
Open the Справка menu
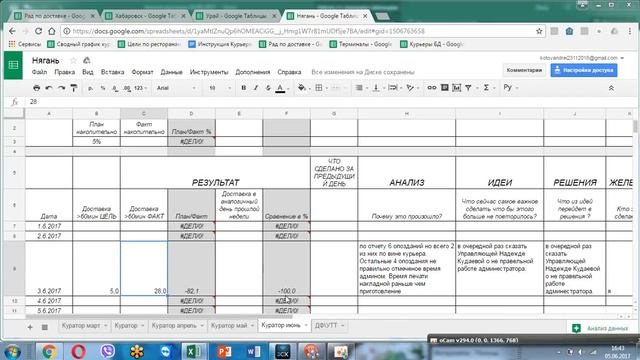tap(289, 72)
